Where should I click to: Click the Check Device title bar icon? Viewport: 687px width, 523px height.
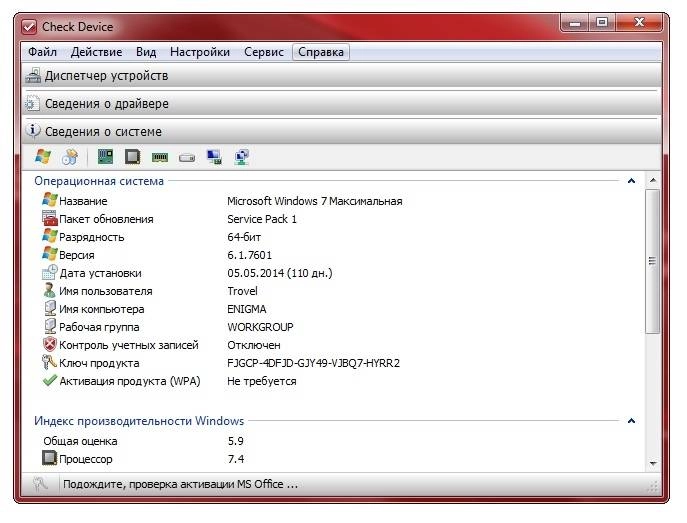tap(29, 27)
